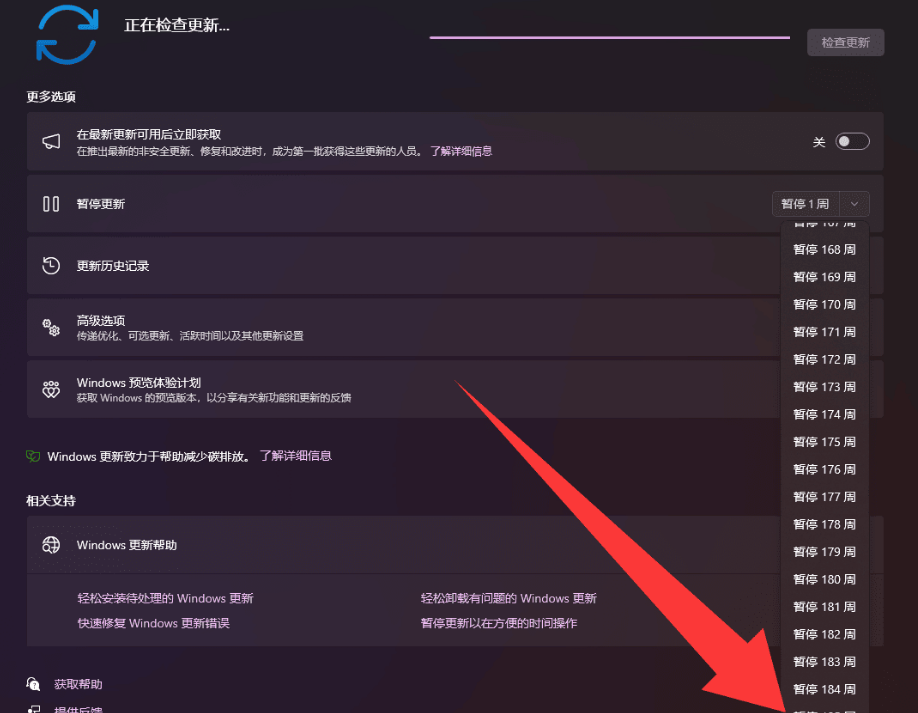This screenshot has width=918, height=713.
Task: Click the 检查更新 button
Action: pyautogui.click(x=845, y=43)
